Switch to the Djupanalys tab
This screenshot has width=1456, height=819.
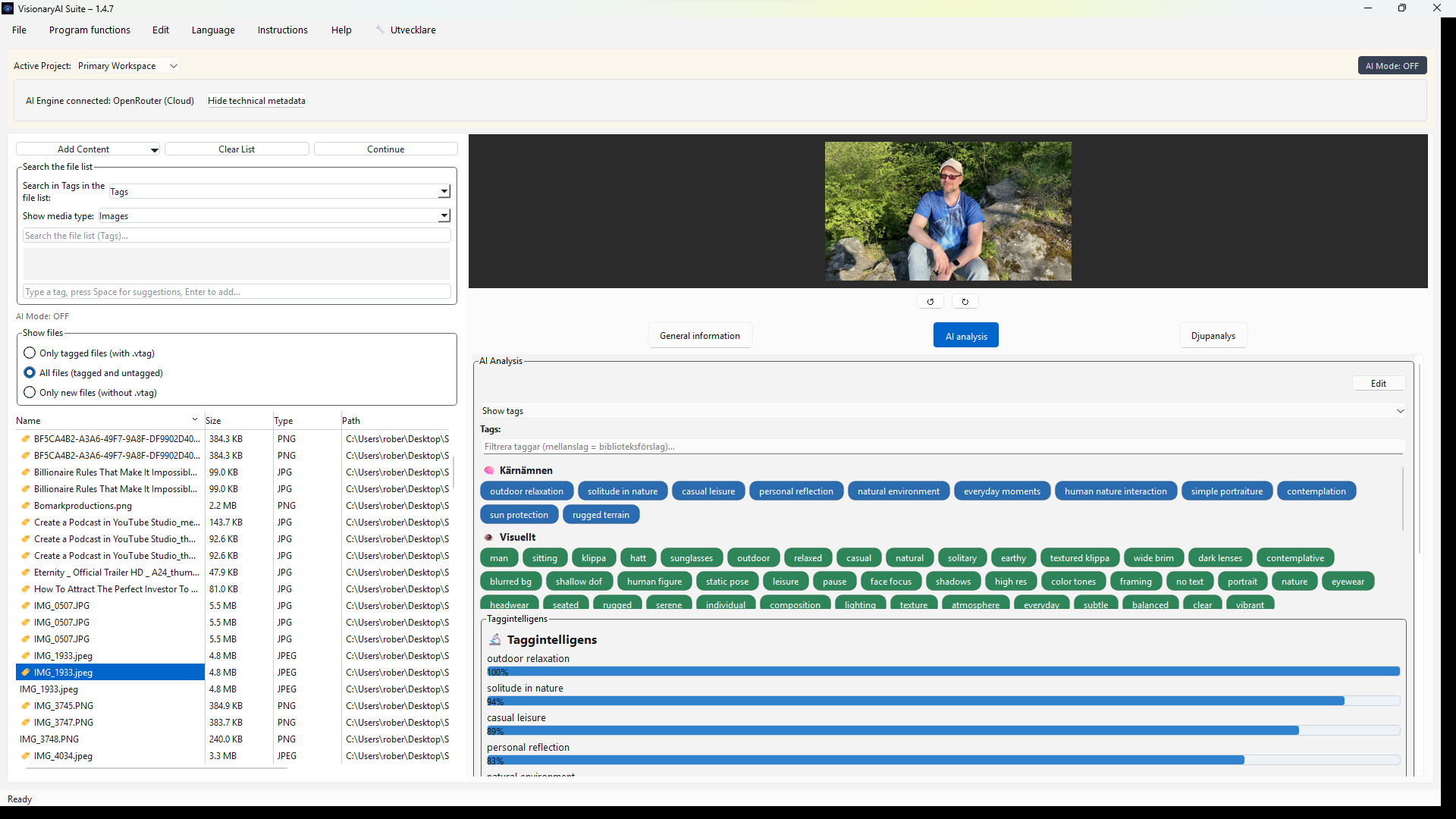pos(1213,336)
